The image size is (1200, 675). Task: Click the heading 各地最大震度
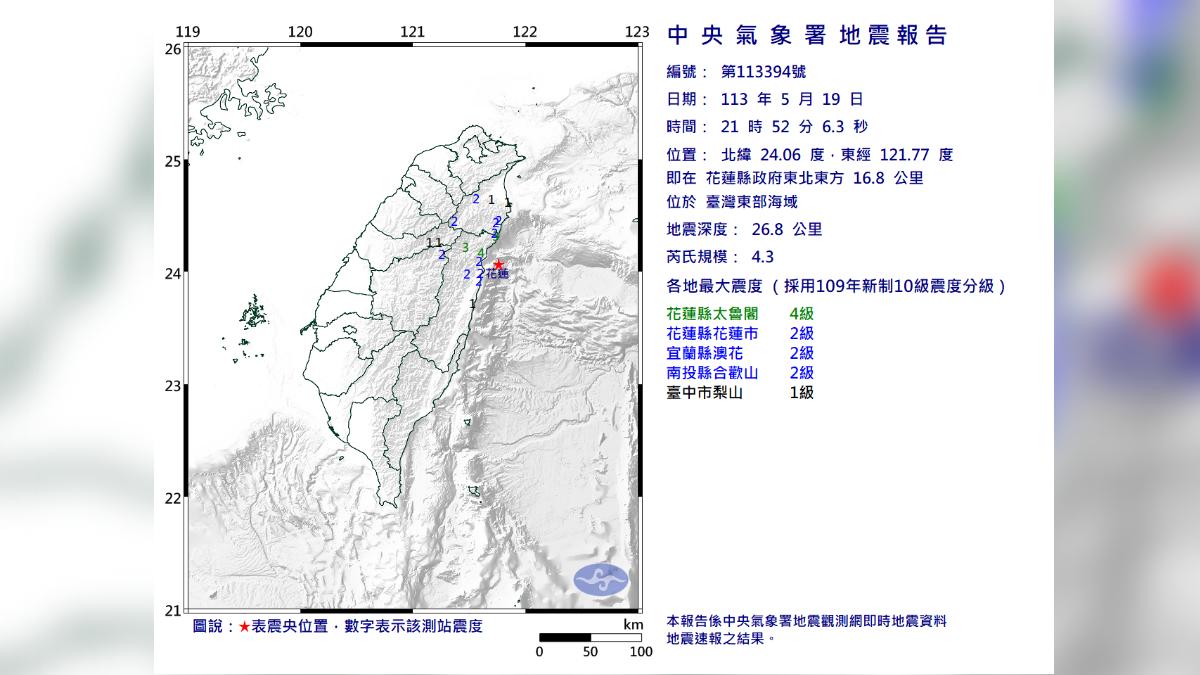(713, 286)
